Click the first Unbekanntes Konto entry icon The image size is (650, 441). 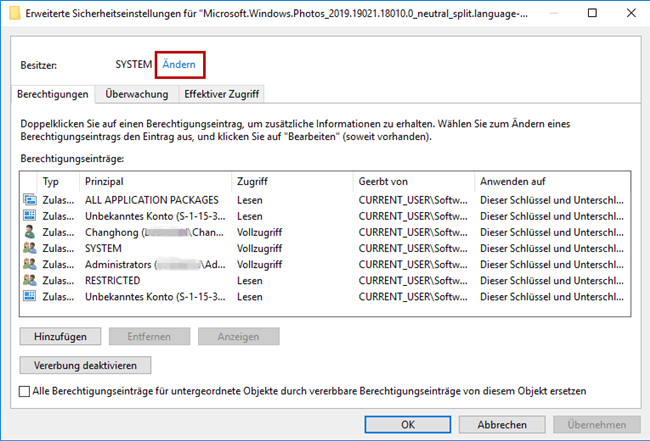[x=28, y=216]
